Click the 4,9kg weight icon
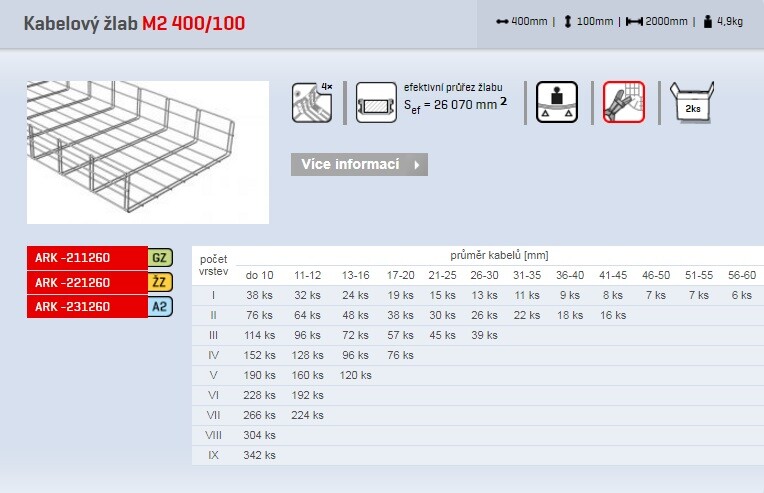 [x=706, y=21]
